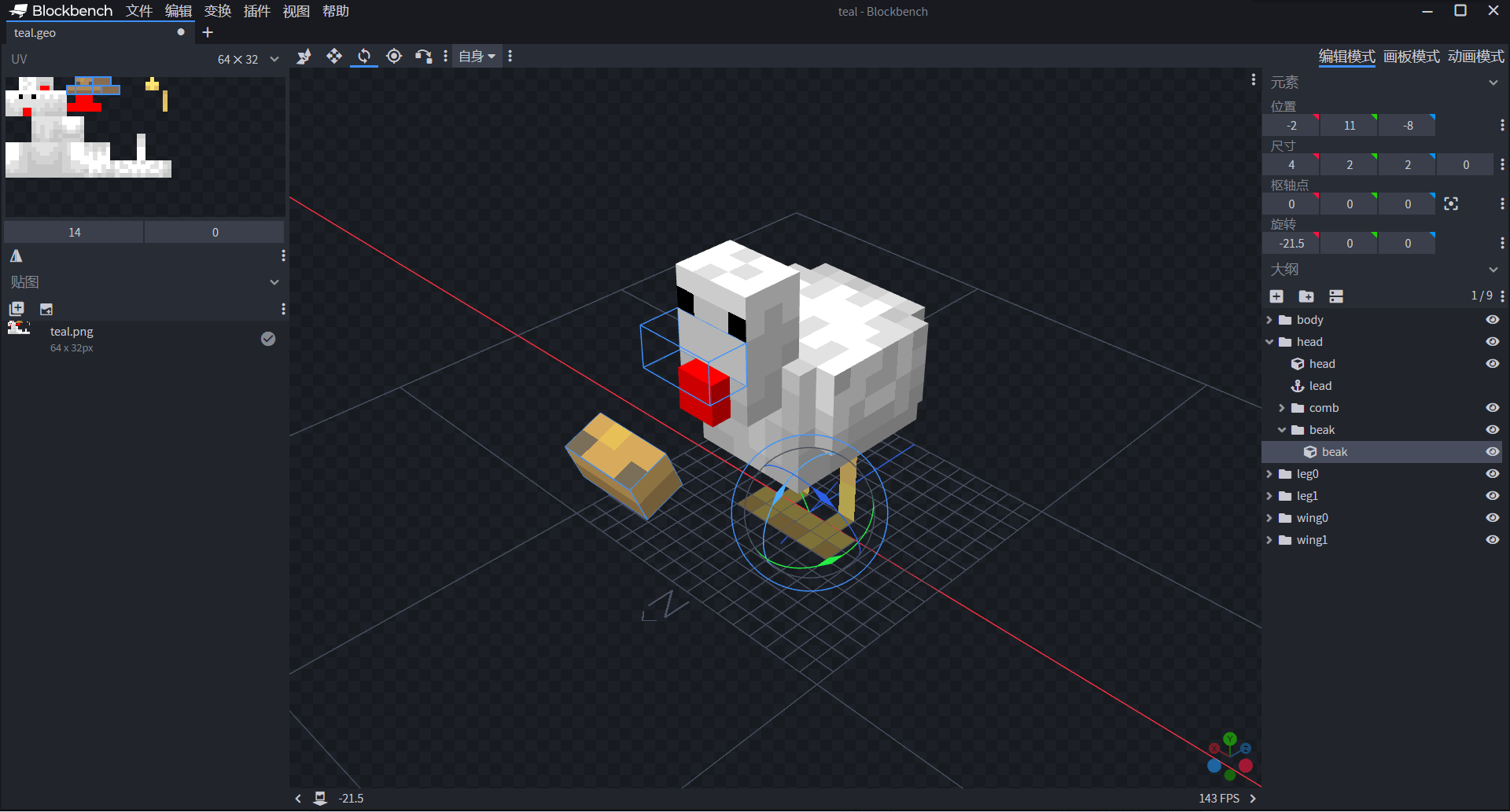
Task: Open viewport options menu dots
Action: 1254,79
